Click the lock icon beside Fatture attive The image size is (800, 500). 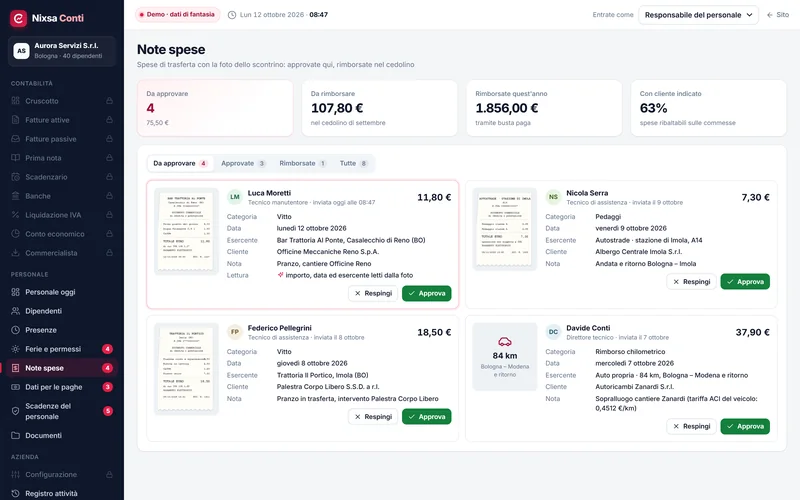109,120
